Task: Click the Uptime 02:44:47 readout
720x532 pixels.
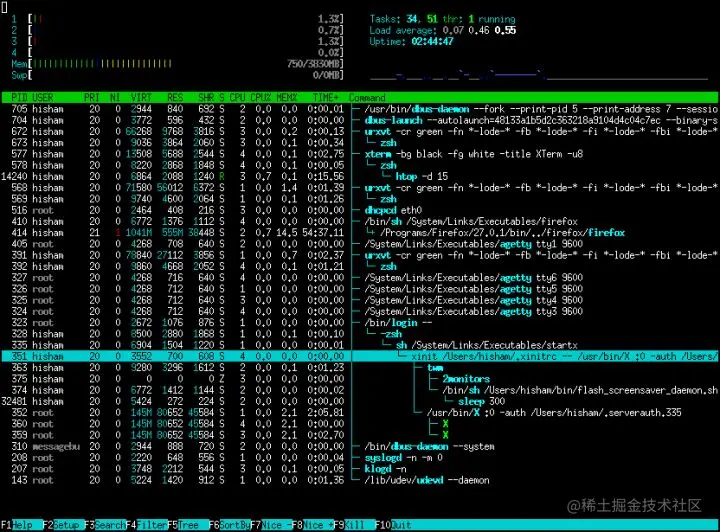Action: tap(411, 41)
